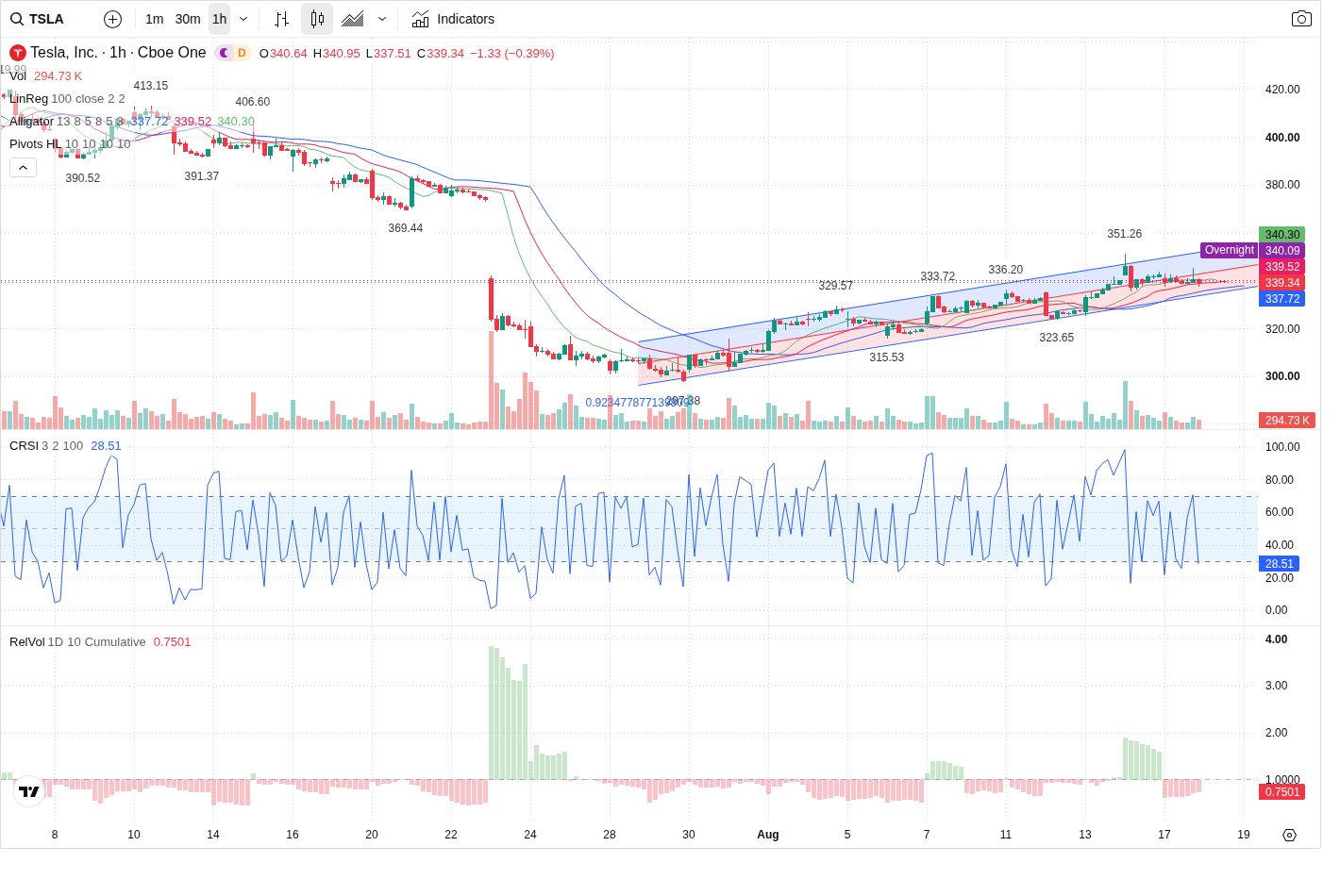Click the 340.30 green price tag
The height and width of the screenshot is (896, 1340).
coord(1282,235)
